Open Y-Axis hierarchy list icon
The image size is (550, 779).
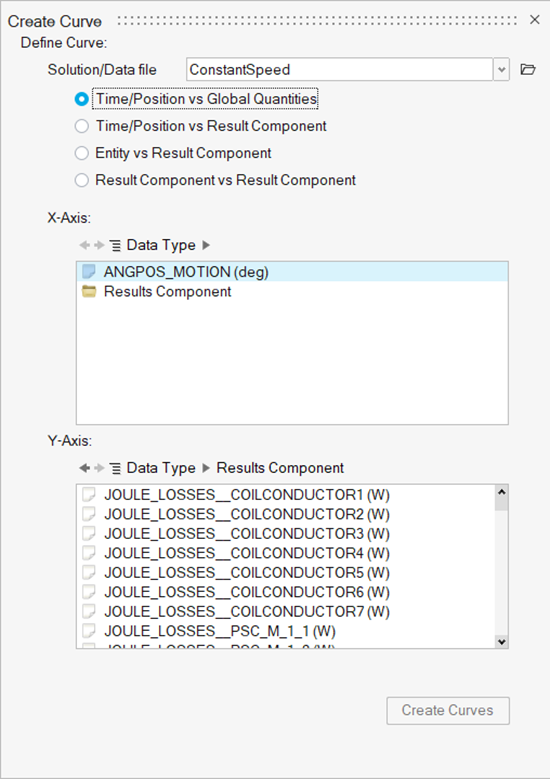[x=115, y=468]
